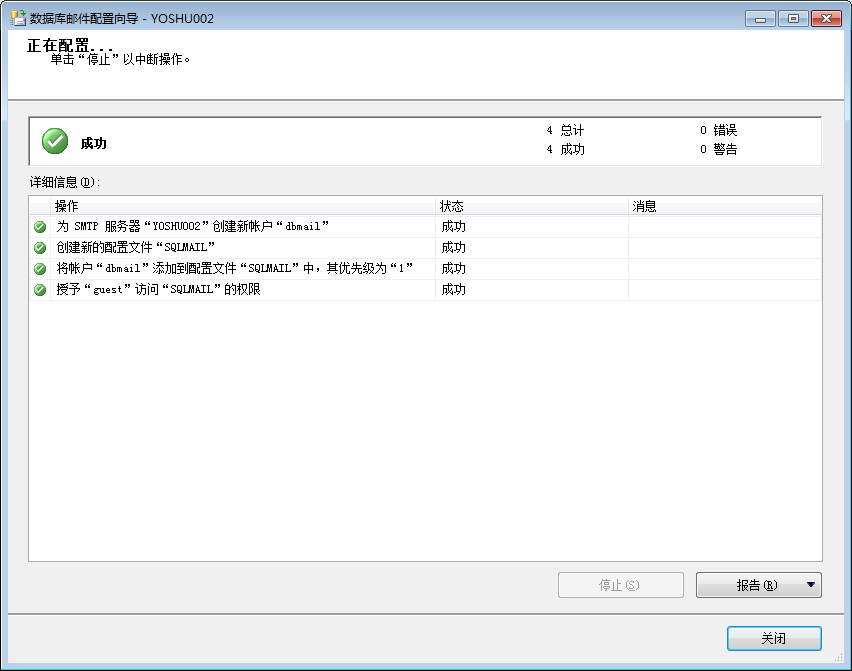
Task: Close the wizard with the title bar X
Action: coord(826,19)
